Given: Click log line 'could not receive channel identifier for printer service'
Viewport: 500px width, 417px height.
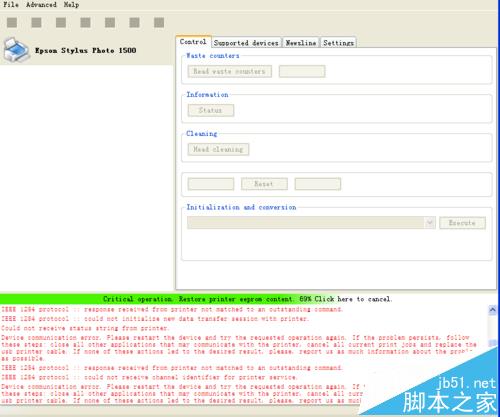Looking at the screenshot, I should point(149,378).
